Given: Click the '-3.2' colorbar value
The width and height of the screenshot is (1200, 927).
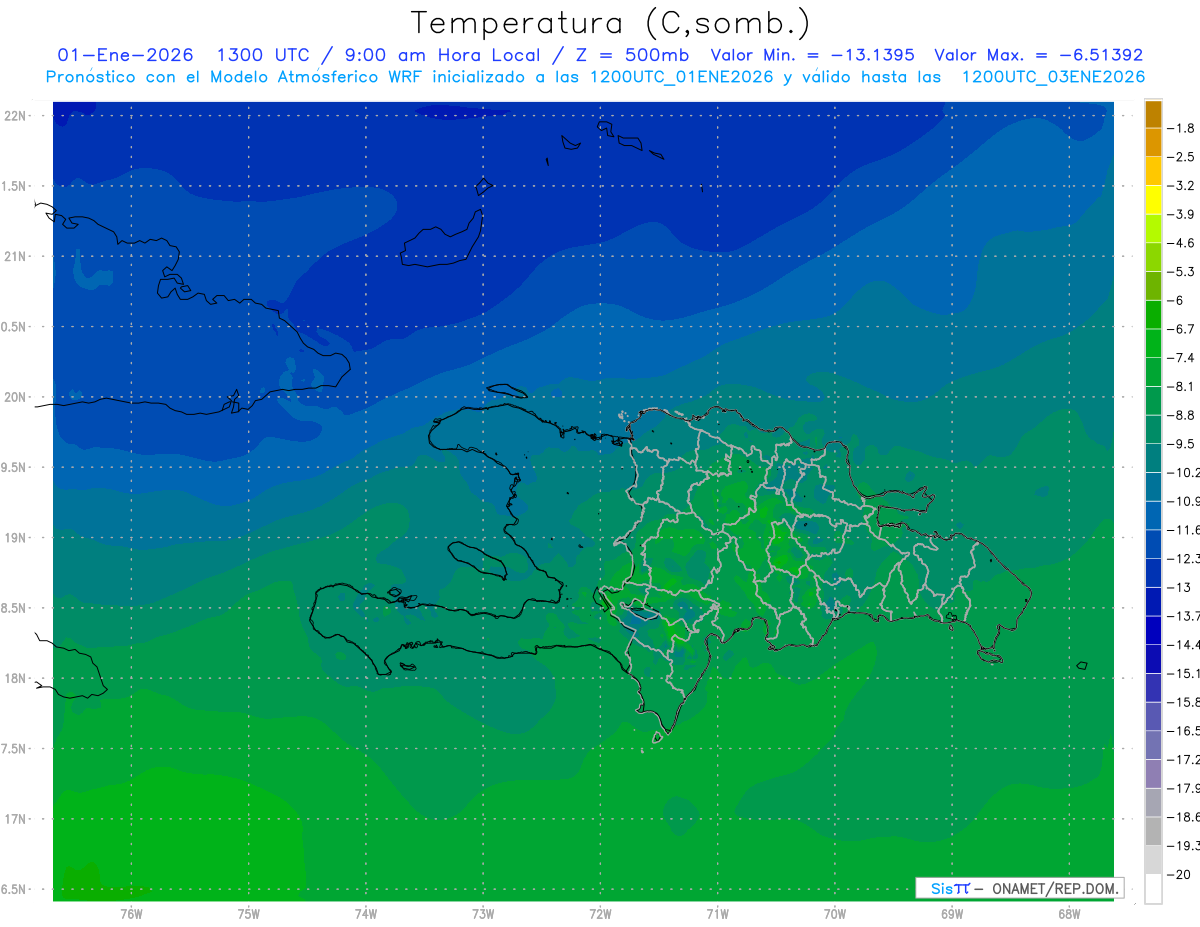Looking at the screenshot, I should [1181, 186].
